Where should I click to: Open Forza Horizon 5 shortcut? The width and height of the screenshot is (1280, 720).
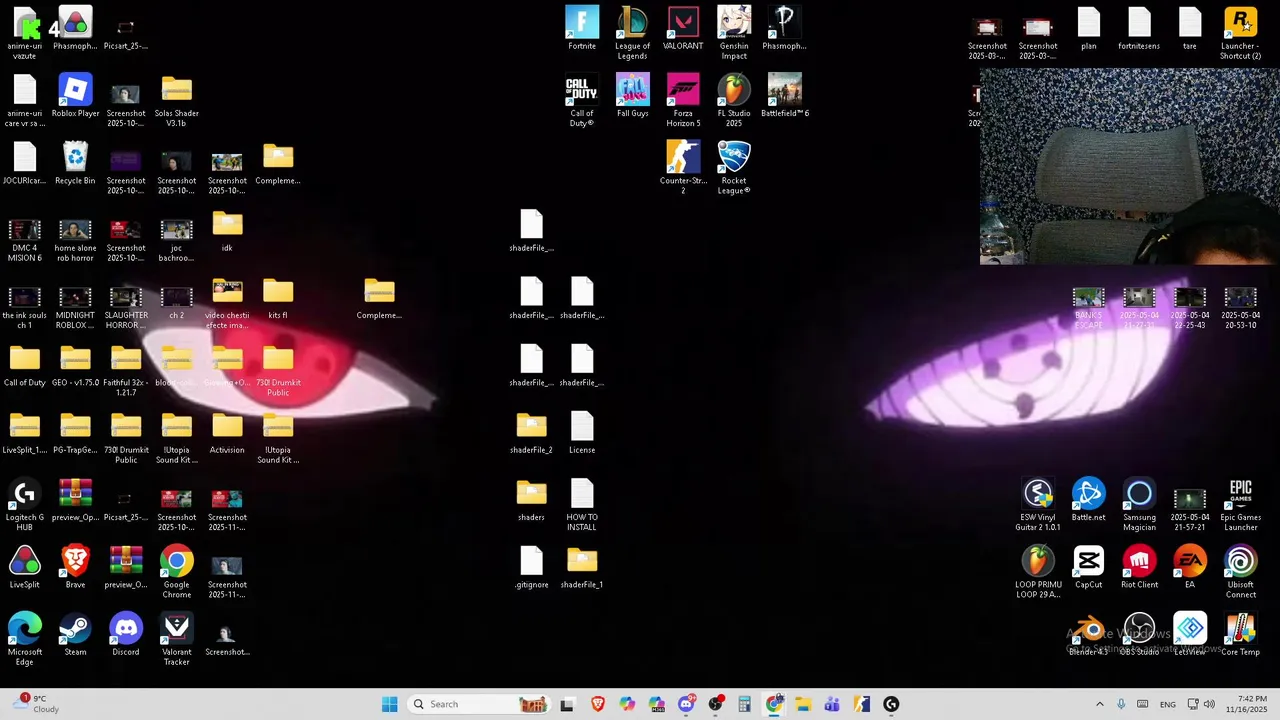click(683, 100)
